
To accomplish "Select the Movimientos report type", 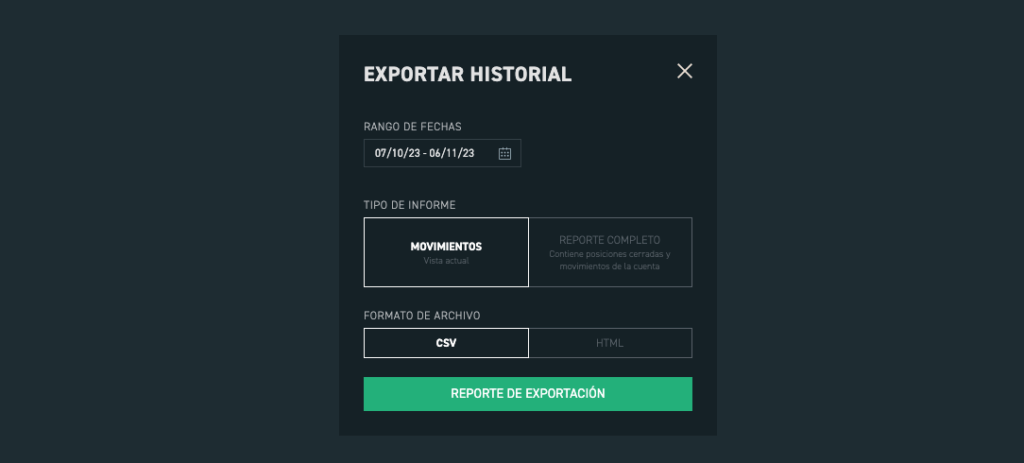I will [x=446, y=252].
